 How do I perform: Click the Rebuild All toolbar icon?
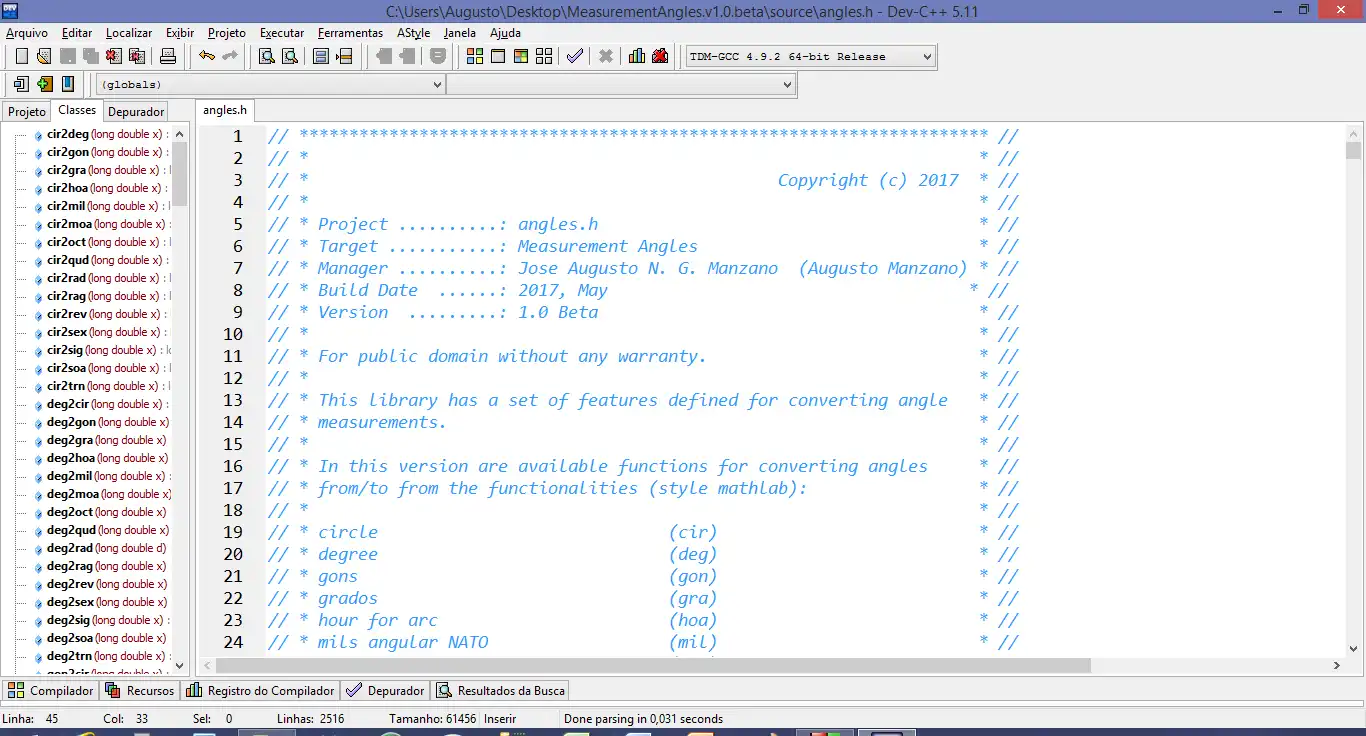coord(543,56)
